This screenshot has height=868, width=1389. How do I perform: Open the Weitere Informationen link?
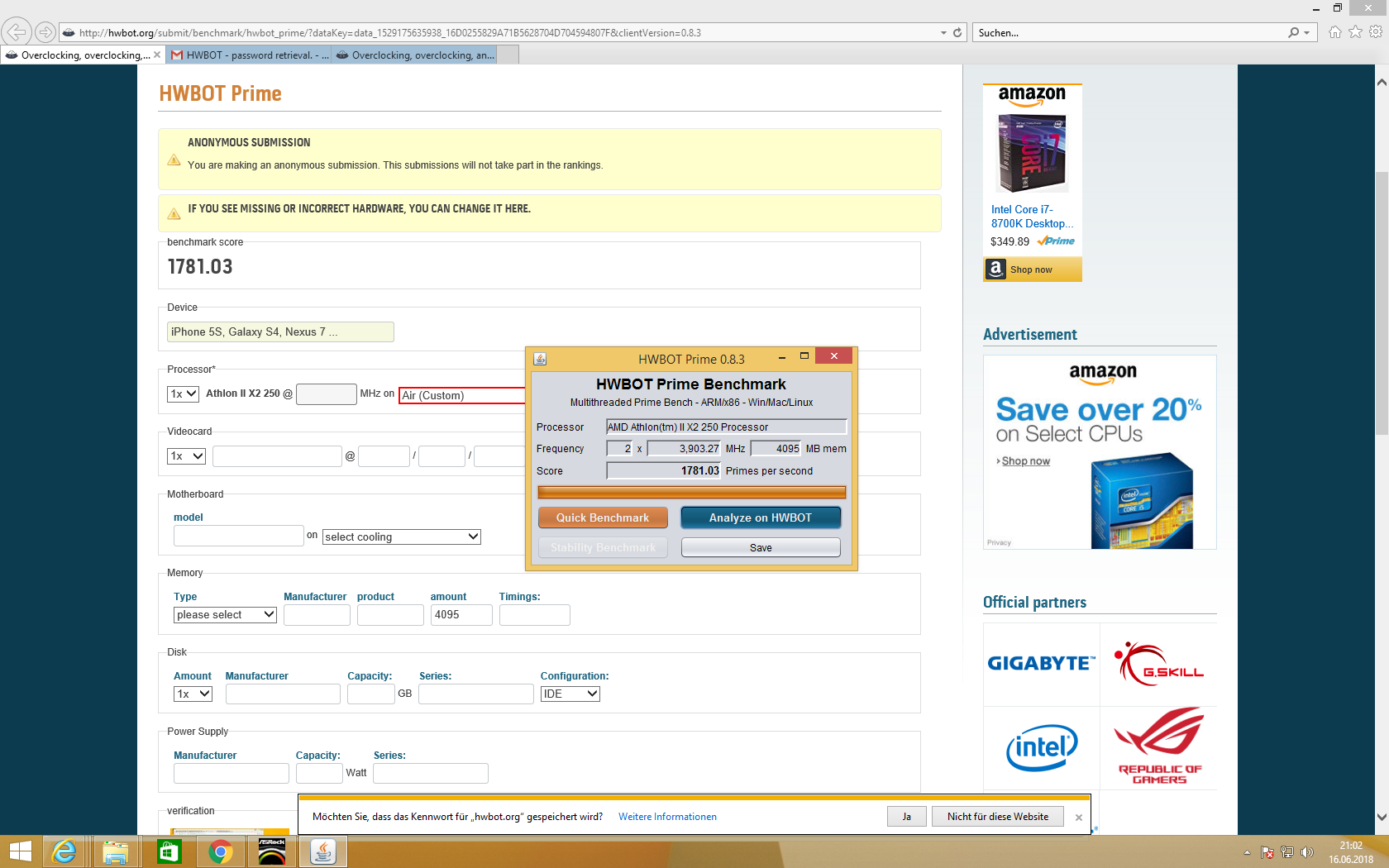click(667, 817)
